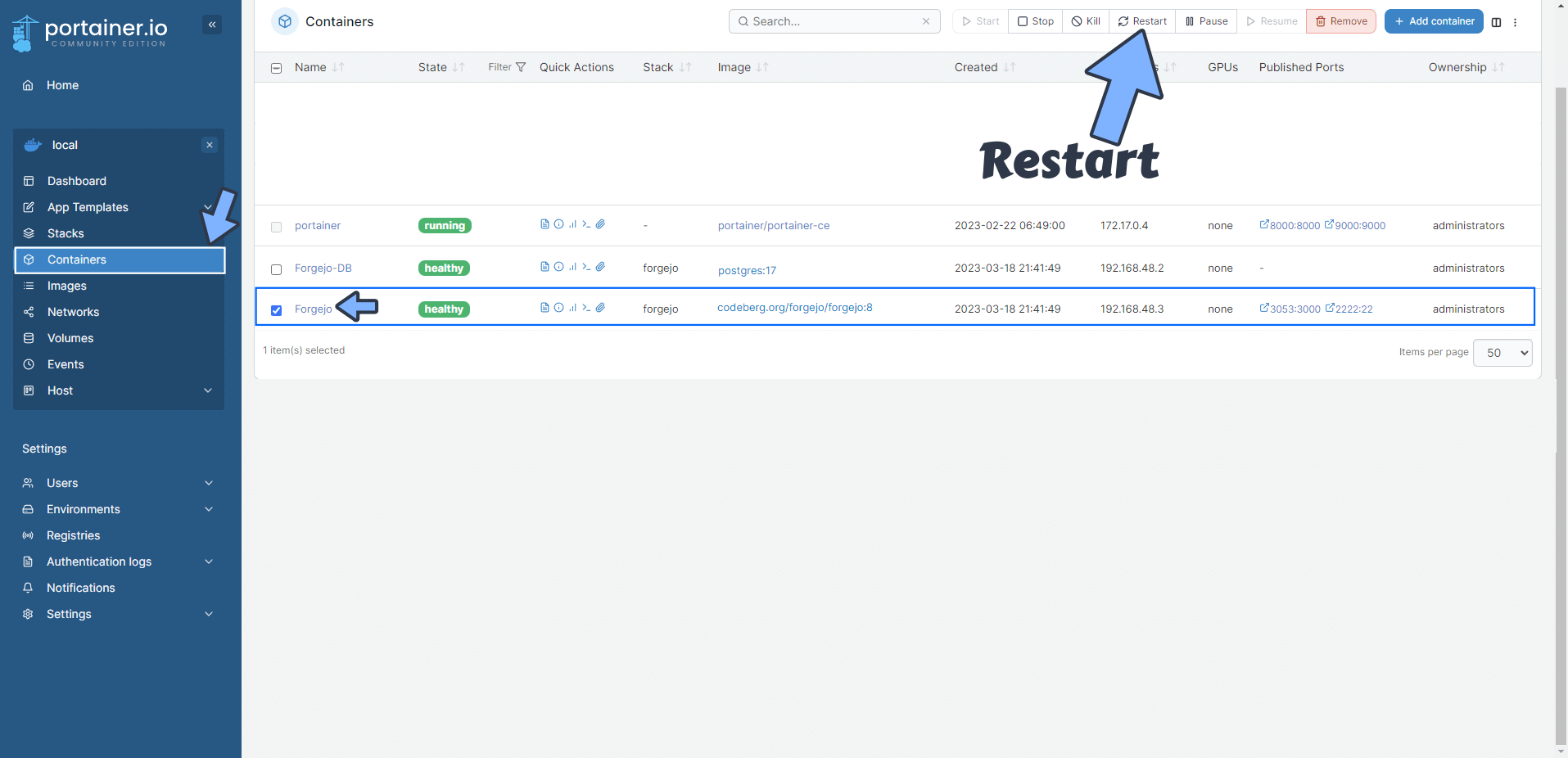Open table settings three-dot menu

coord(1515,22)
